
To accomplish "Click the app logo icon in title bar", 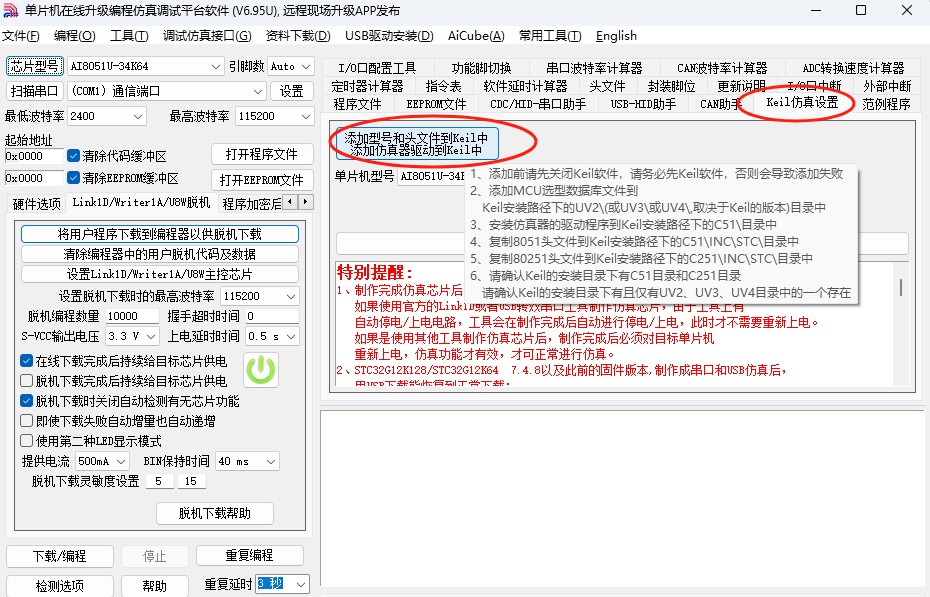I will tap(11, 11).
